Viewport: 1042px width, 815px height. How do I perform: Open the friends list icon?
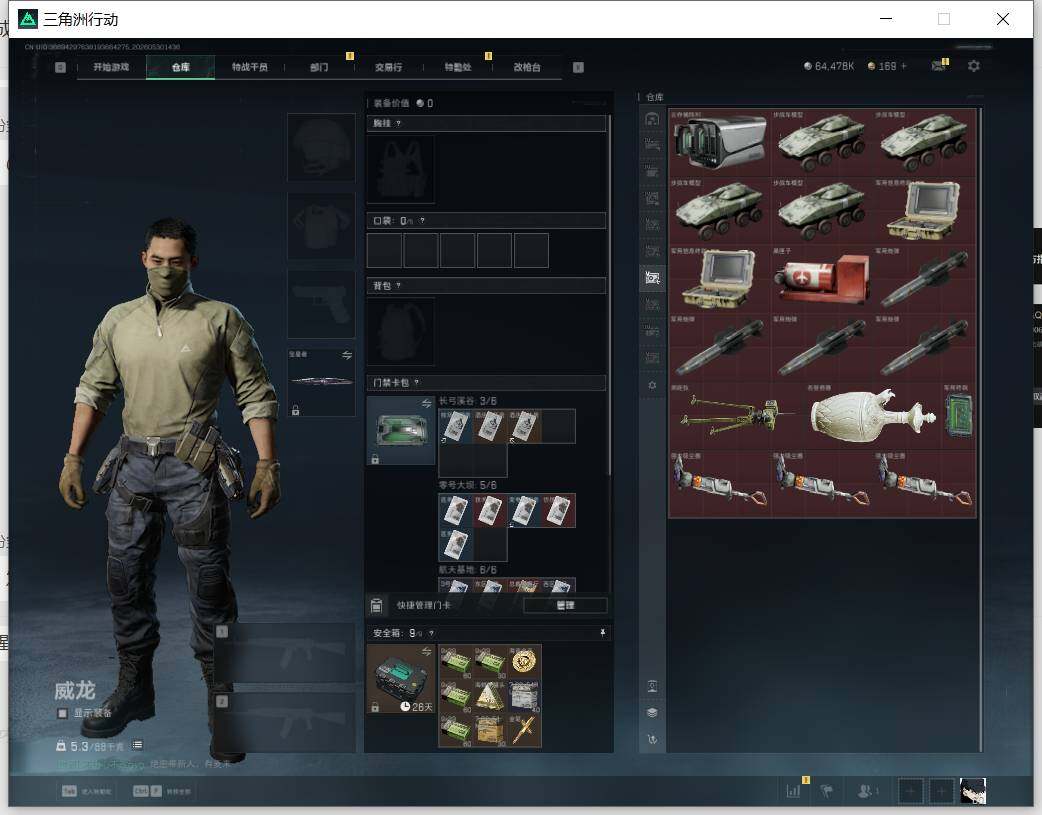[x=865, y=791]
